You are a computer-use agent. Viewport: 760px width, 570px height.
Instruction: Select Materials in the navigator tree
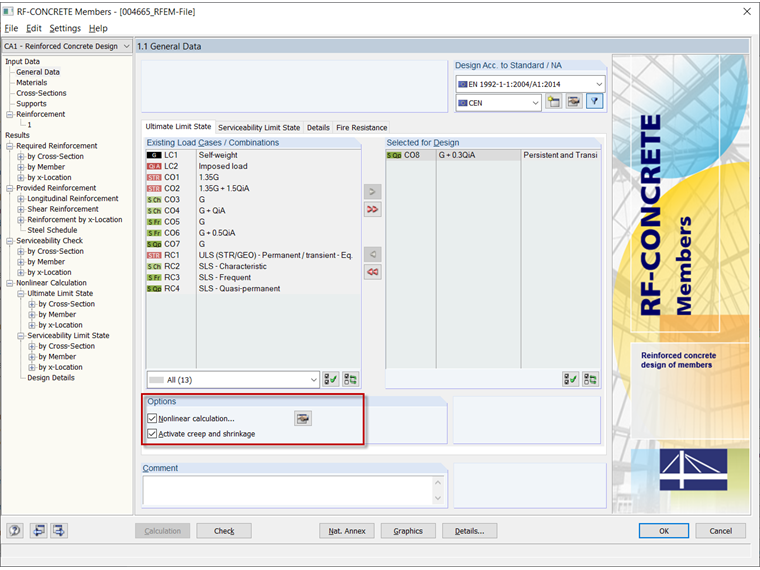(32, 82)
